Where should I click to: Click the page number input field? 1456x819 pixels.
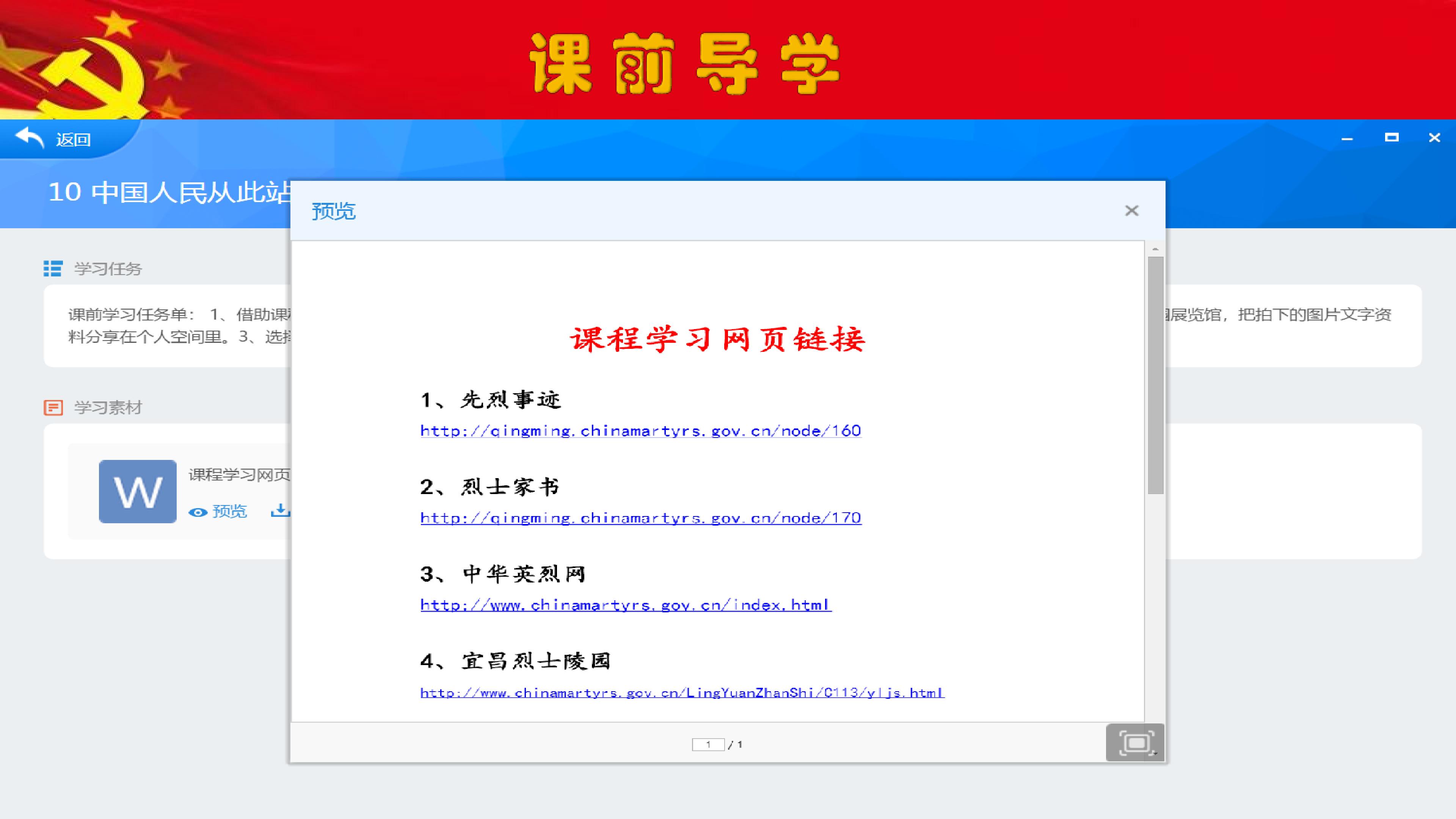point(708,744)
